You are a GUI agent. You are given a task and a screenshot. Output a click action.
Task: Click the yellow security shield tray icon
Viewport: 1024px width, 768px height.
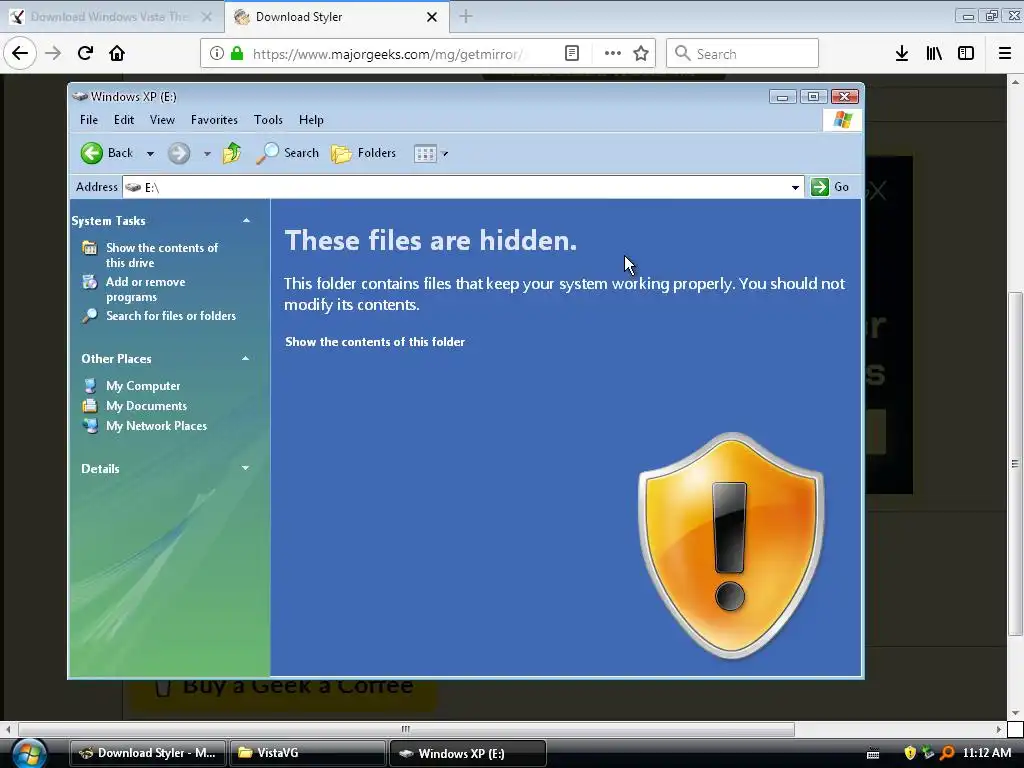tap(910, 753)
